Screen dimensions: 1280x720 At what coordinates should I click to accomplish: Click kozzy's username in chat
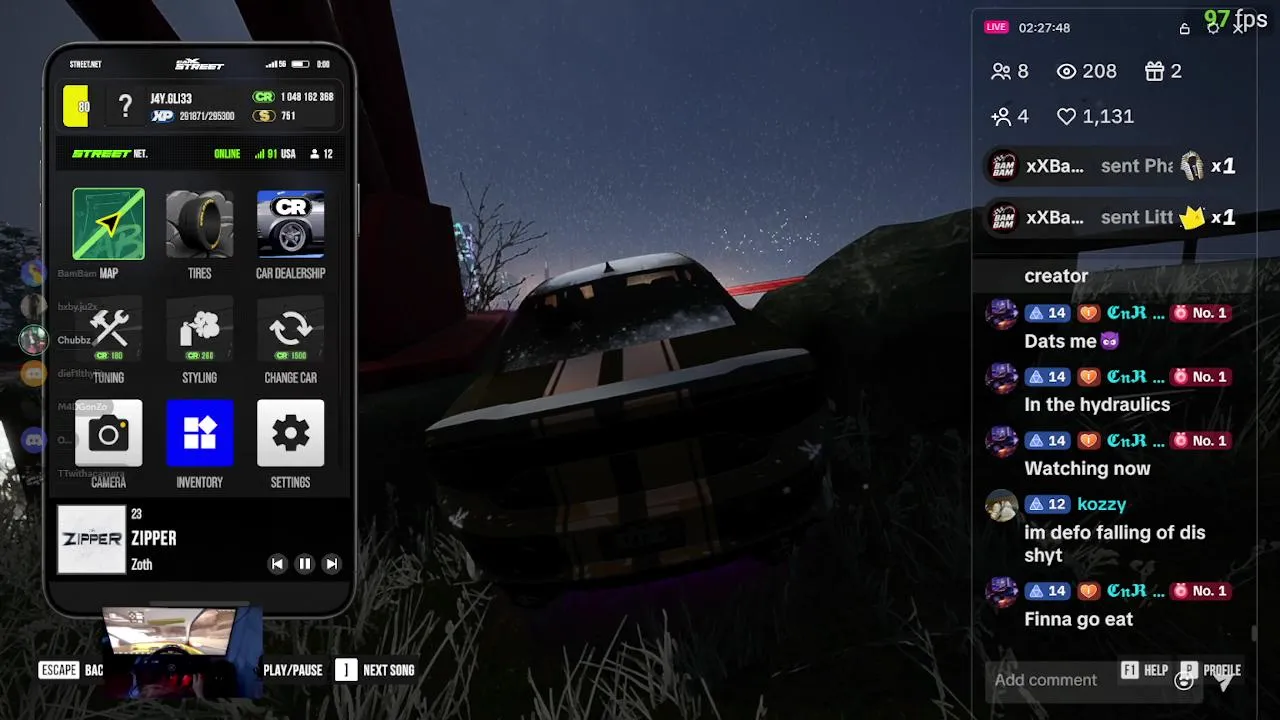(1102, 504)
